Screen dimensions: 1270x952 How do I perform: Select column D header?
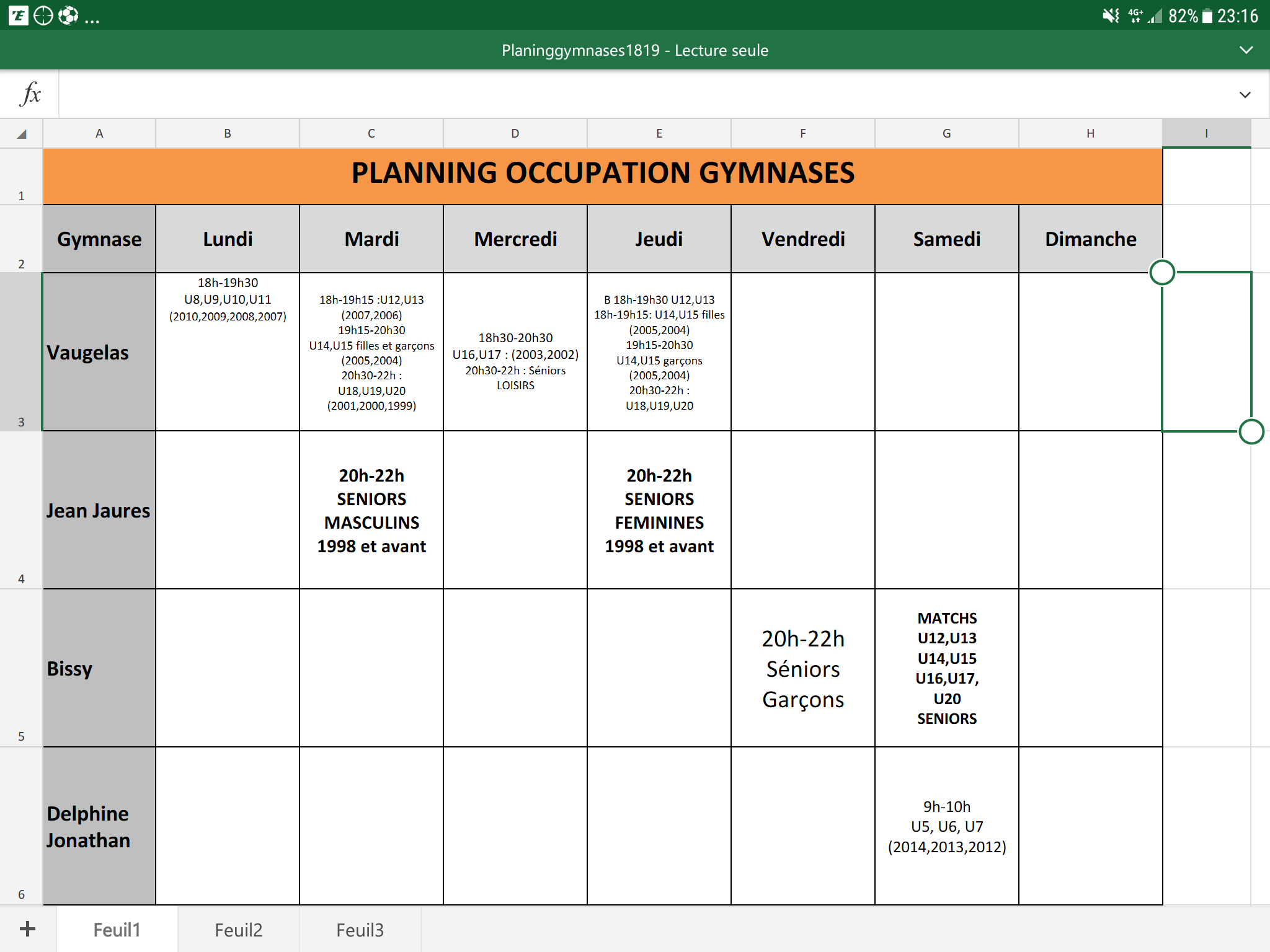[x=515, y=133]
